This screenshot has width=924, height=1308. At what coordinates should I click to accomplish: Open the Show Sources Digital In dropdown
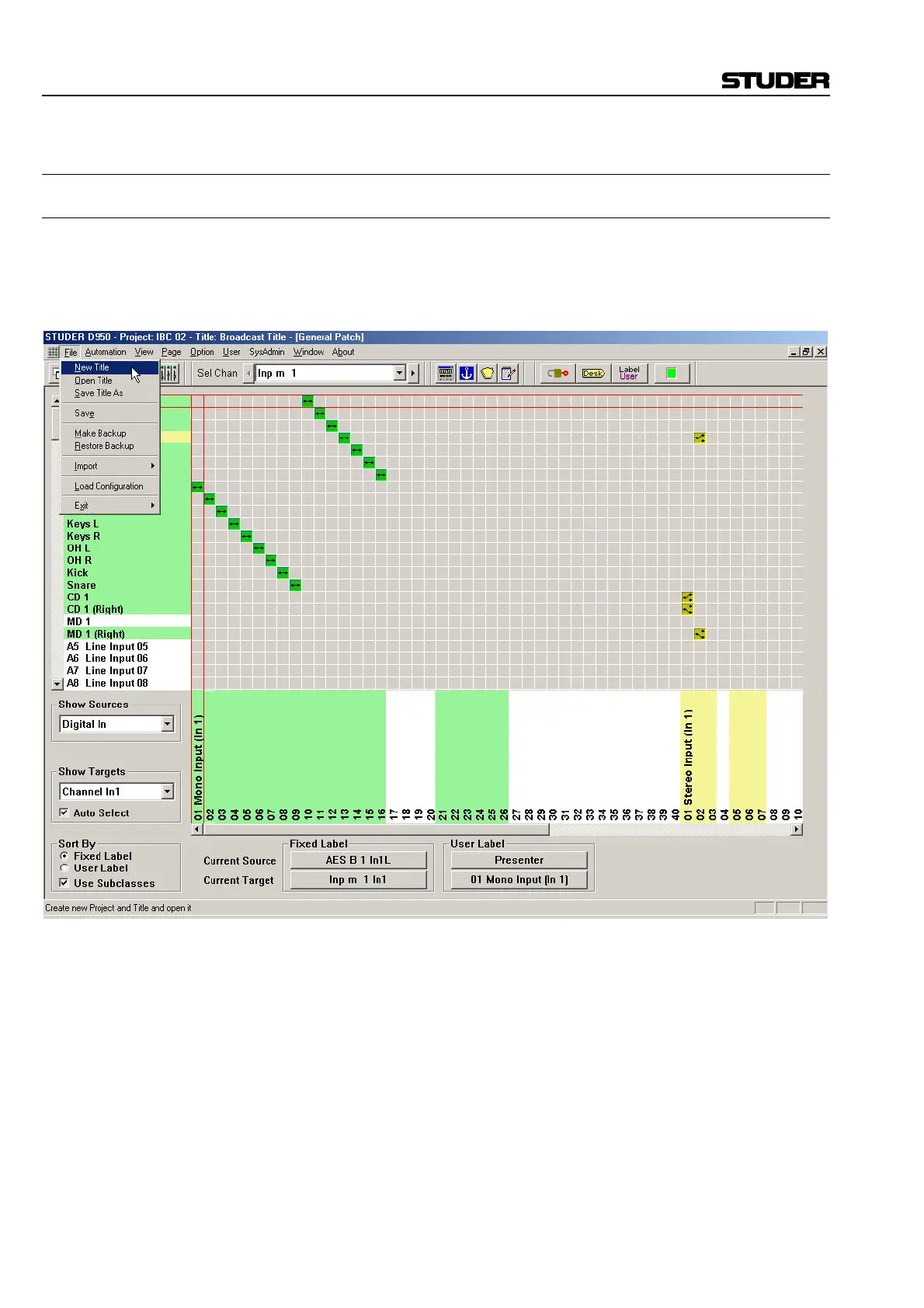pos(167,724)
